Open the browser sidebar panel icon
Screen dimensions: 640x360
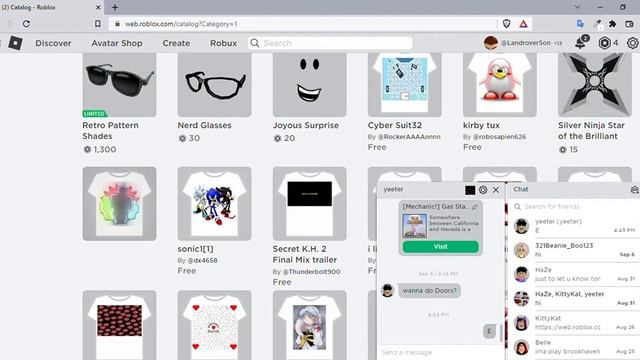pos(630,24)
